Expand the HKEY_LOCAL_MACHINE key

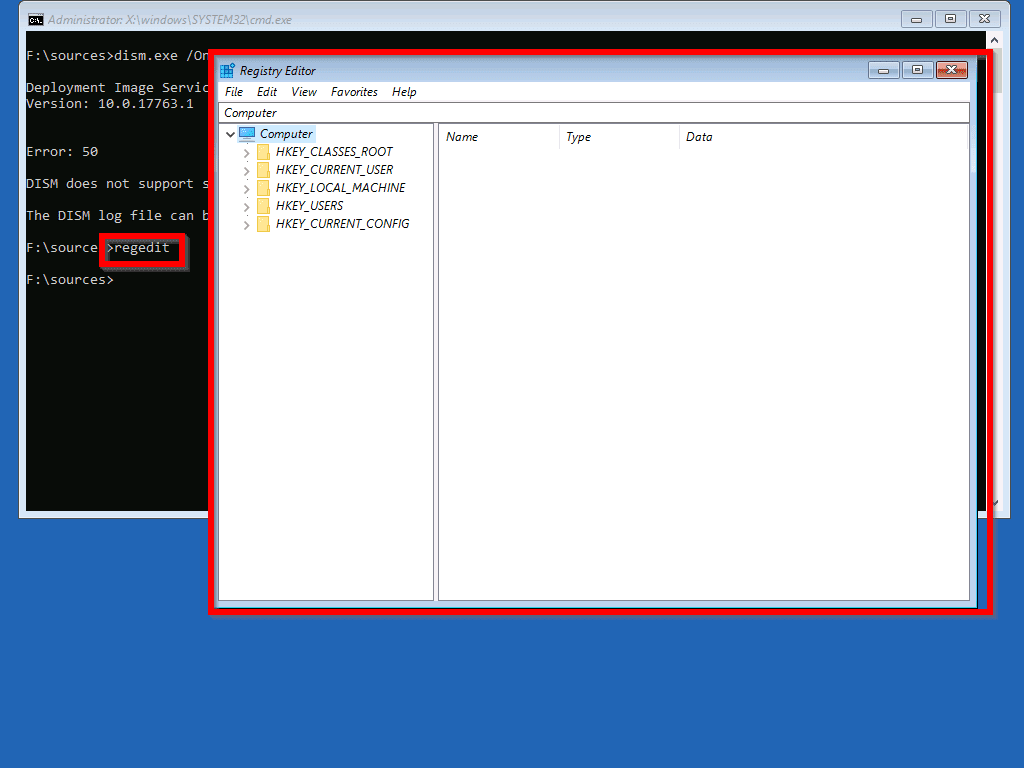pyautogui.click(x=247, y=188)
